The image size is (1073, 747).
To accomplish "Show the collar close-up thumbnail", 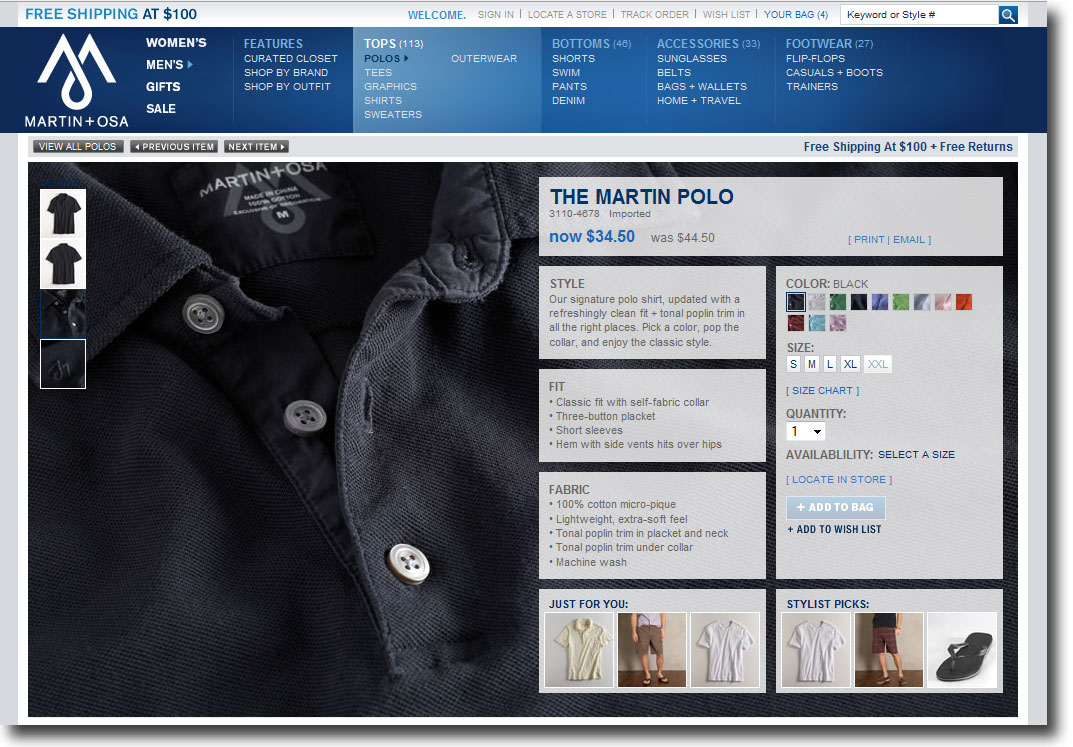I will click(x=63, y=314).
